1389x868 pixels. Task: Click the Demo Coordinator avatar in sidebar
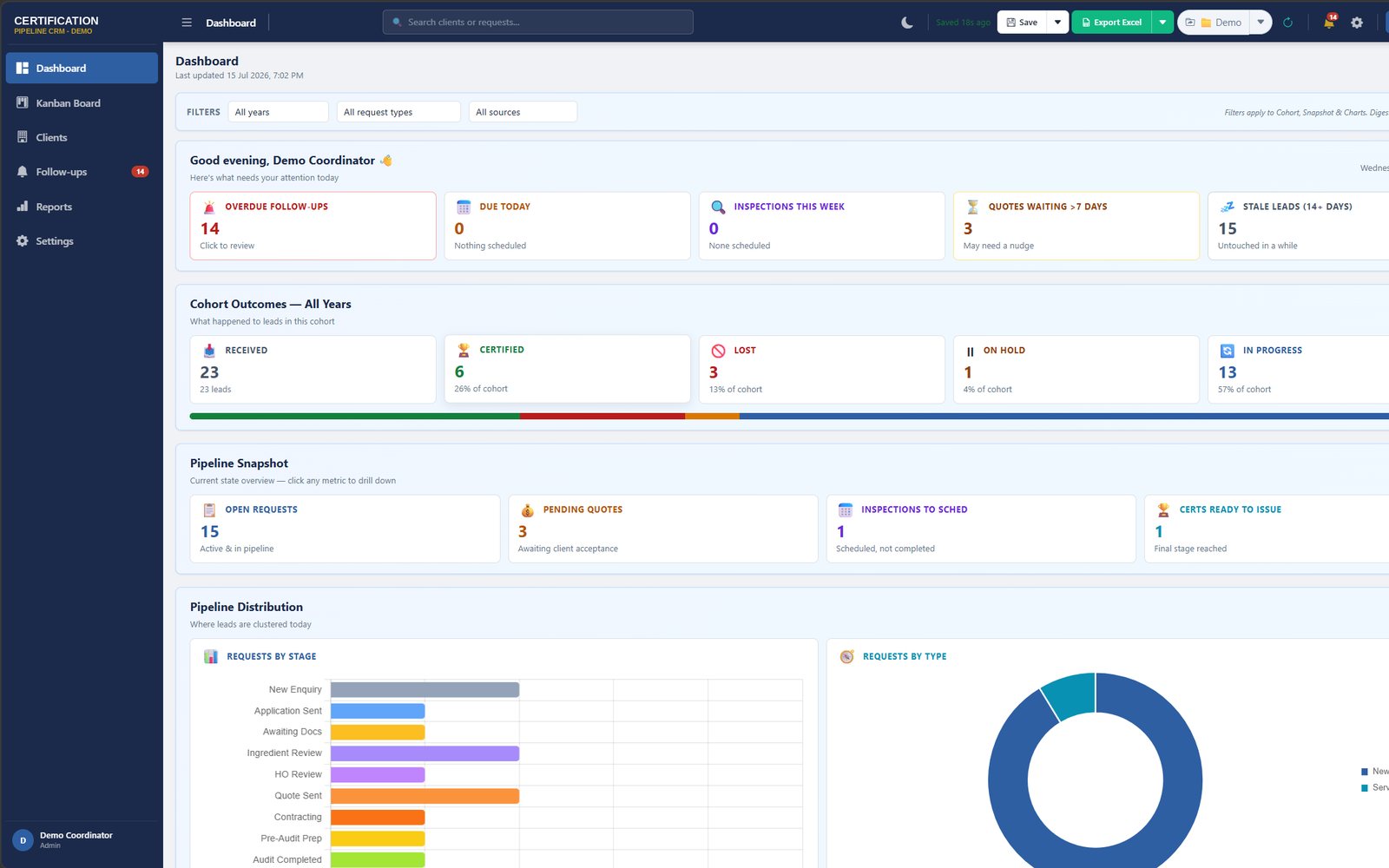pyautogui.click(x=23, y=840)
